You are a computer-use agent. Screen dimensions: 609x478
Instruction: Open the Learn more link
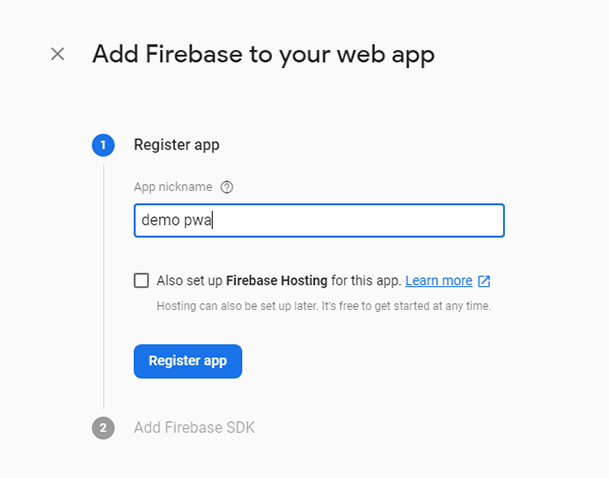[x=438, y=281]
